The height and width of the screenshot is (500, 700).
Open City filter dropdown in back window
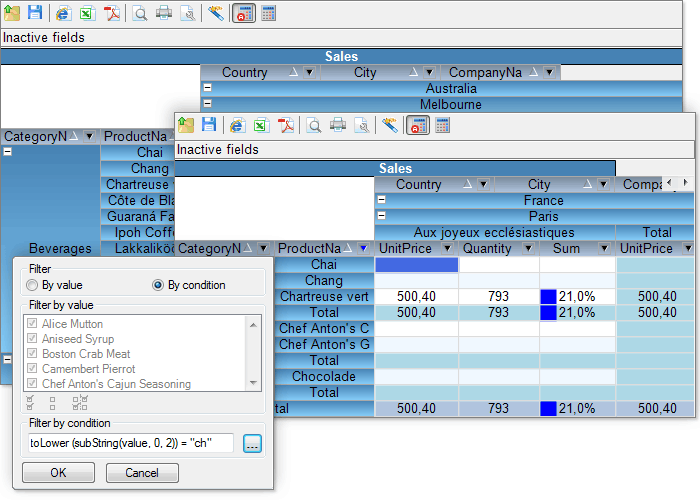tap(429, 72)
